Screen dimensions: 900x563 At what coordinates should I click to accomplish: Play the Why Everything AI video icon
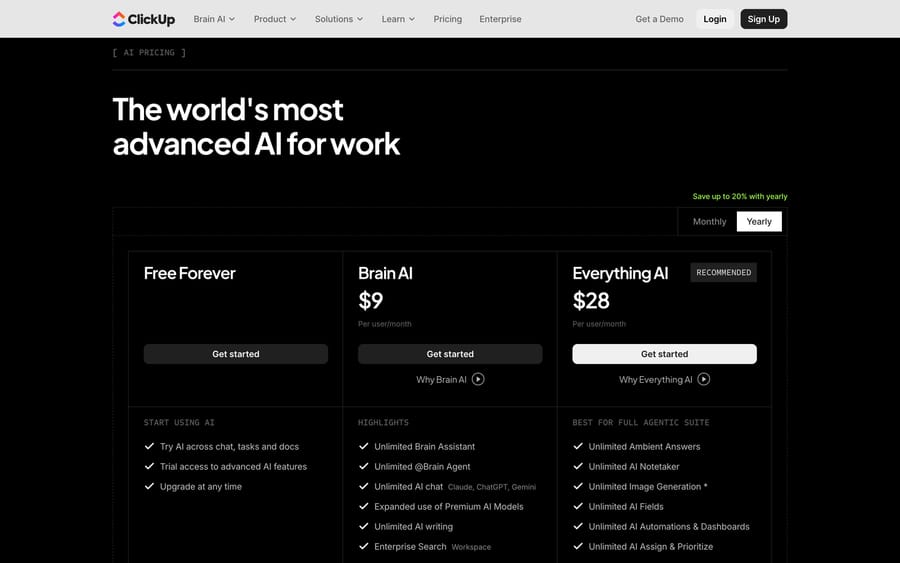704,379
